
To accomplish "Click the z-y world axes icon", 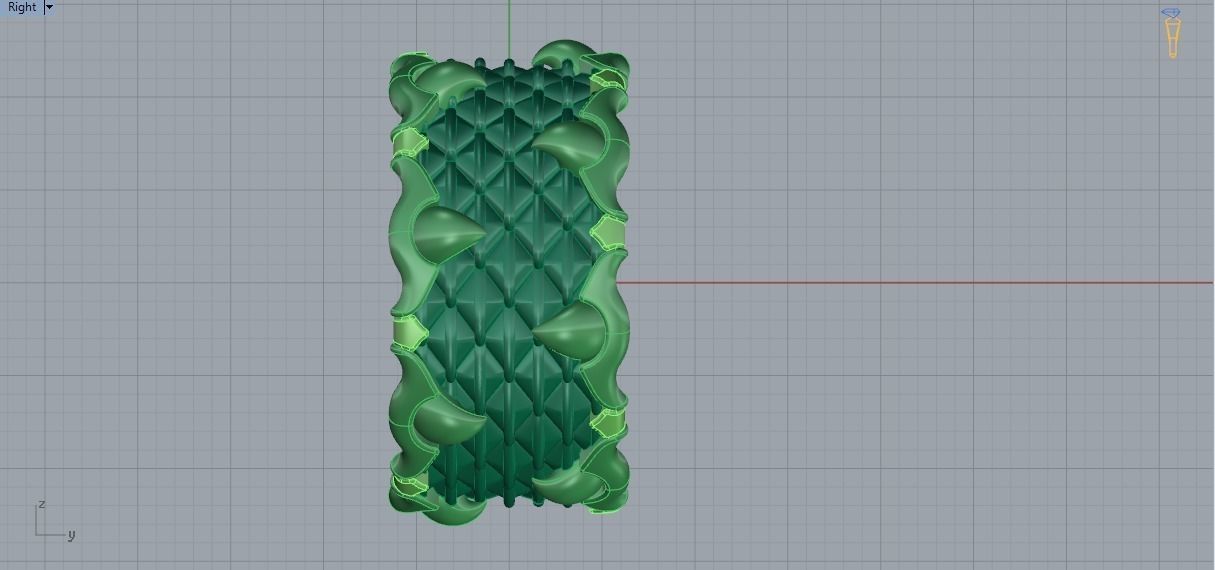I will [x=55, y=521].
